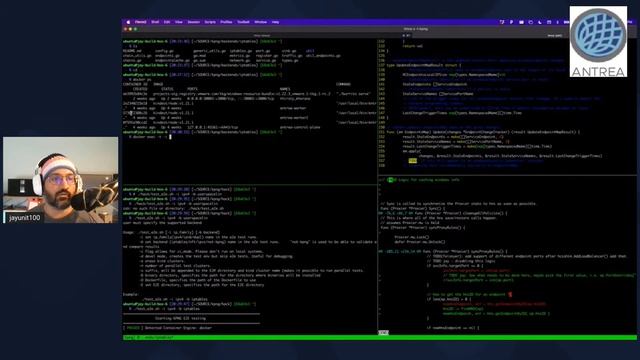Open the Scripts menu
This screenshot has height=360, width=640.
pos(210,22)
